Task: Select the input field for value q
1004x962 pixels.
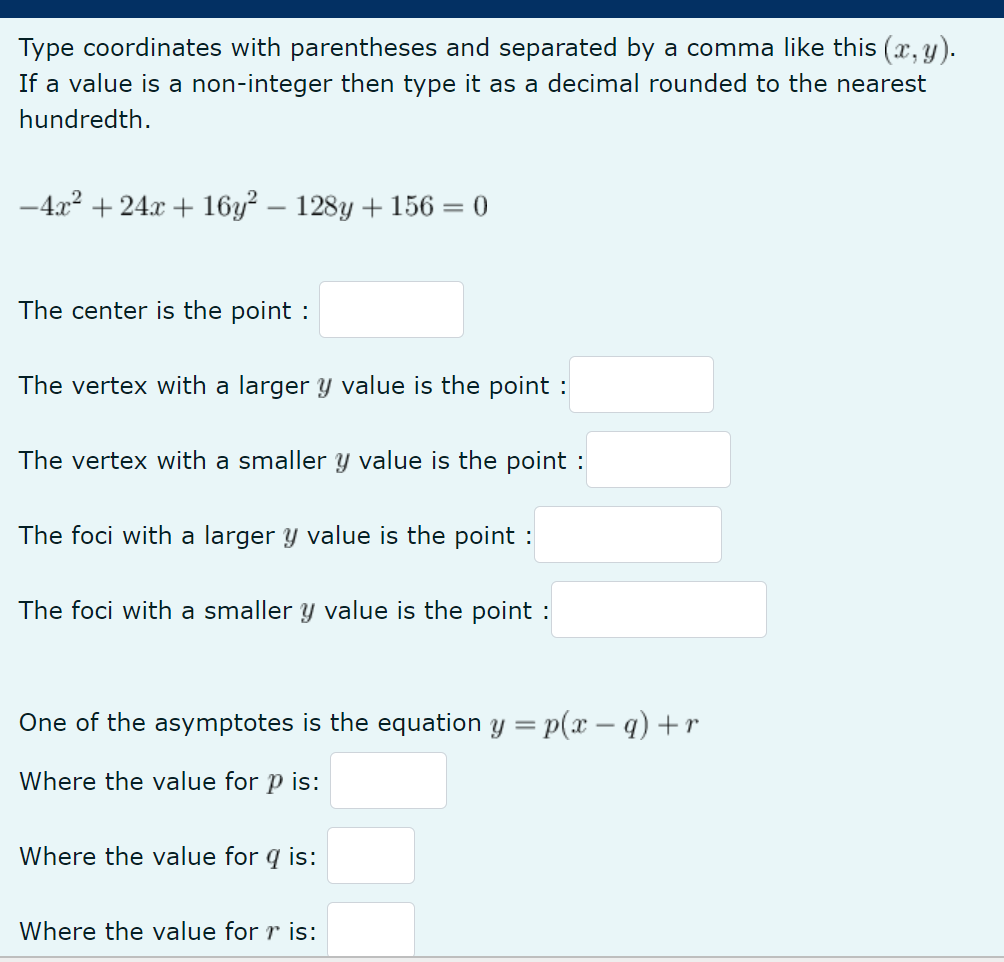Action: coord(370,855)
